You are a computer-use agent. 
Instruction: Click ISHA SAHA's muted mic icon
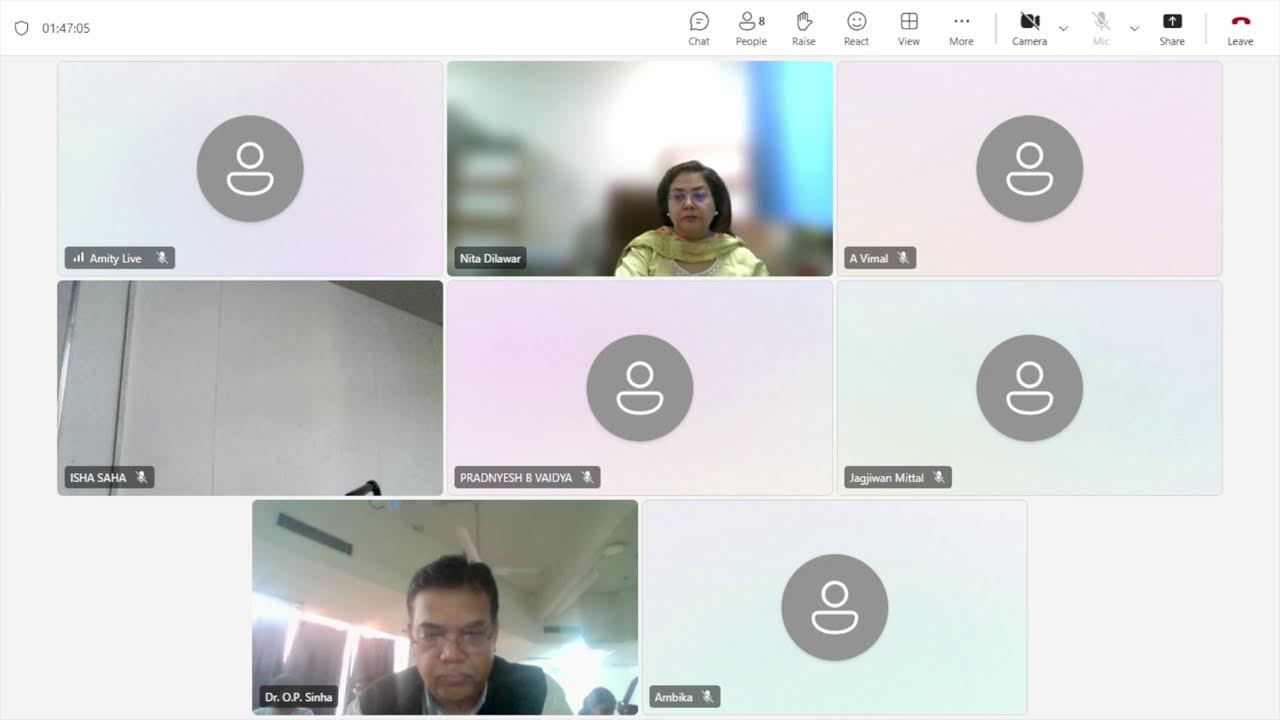coord(141,478)
